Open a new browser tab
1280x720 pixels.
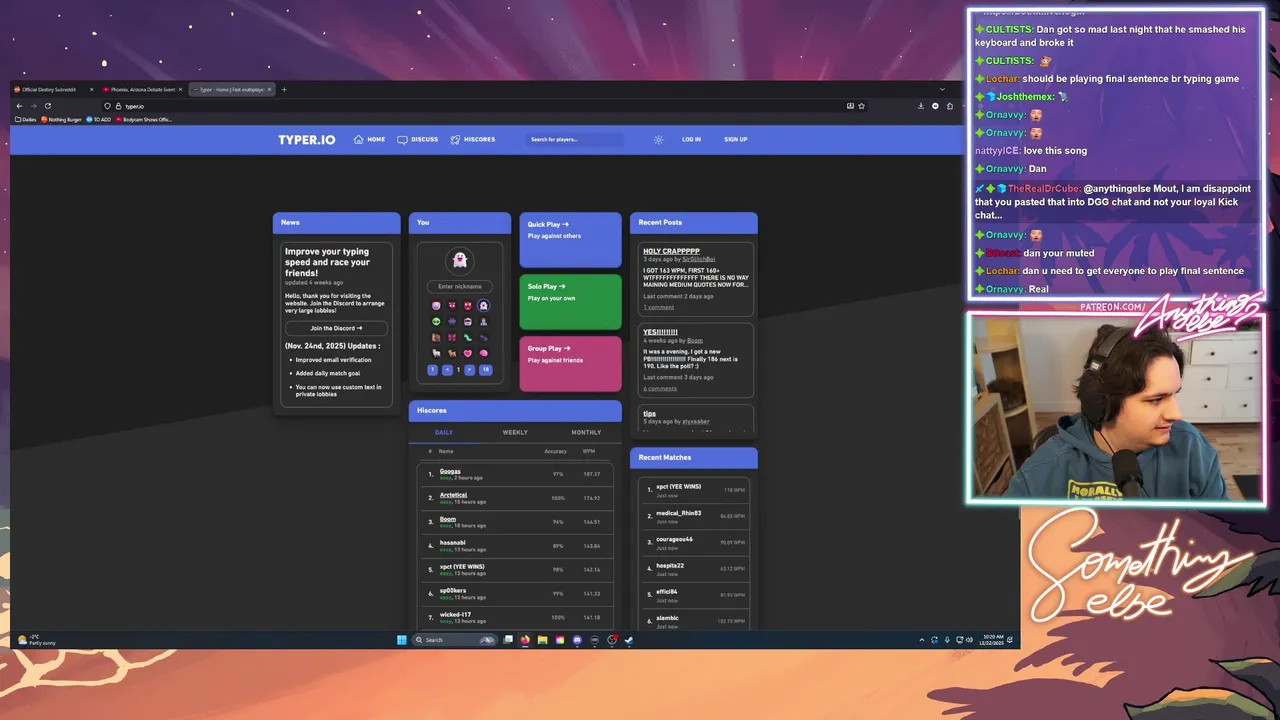pyautogui.click(x=284, y=90)
